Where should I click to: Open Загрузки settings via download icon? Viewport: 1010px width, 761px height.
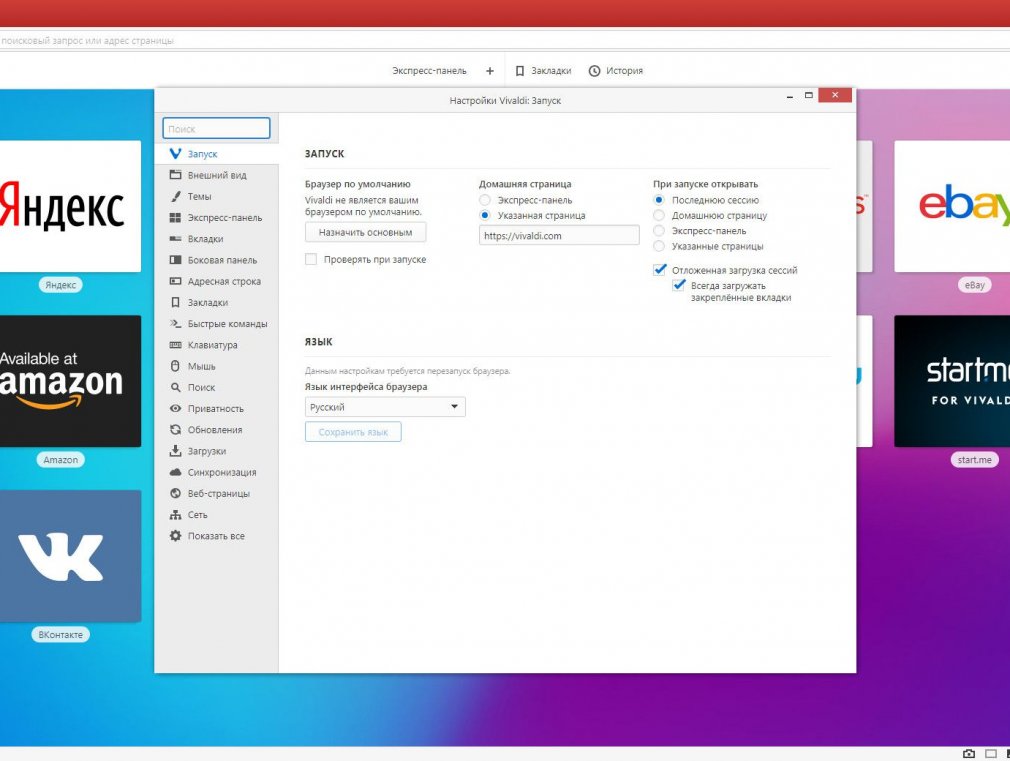[175, 450]
